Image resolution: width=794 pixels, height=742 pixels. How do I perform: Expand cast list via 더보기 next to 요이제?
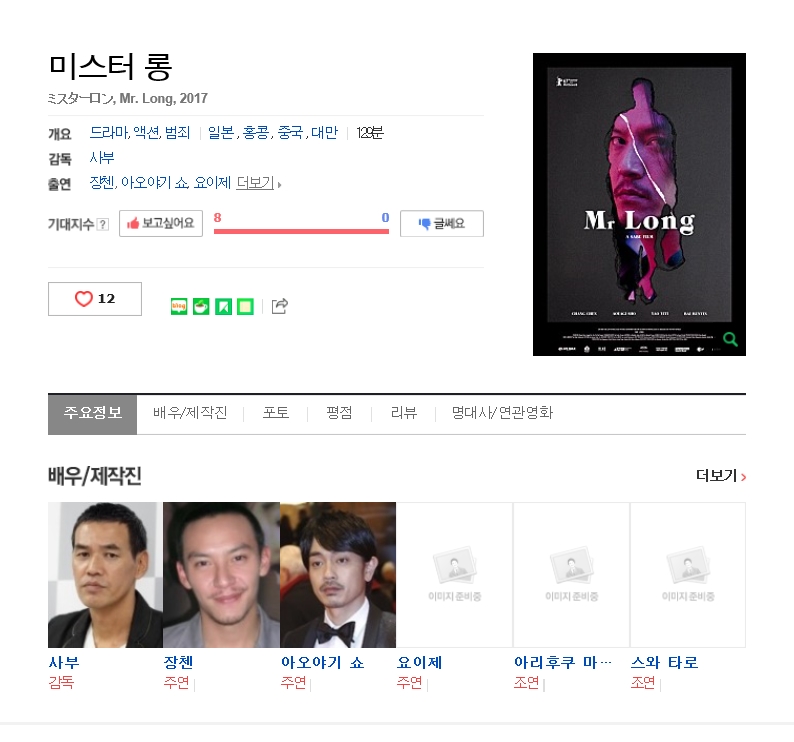coord(258,183)
